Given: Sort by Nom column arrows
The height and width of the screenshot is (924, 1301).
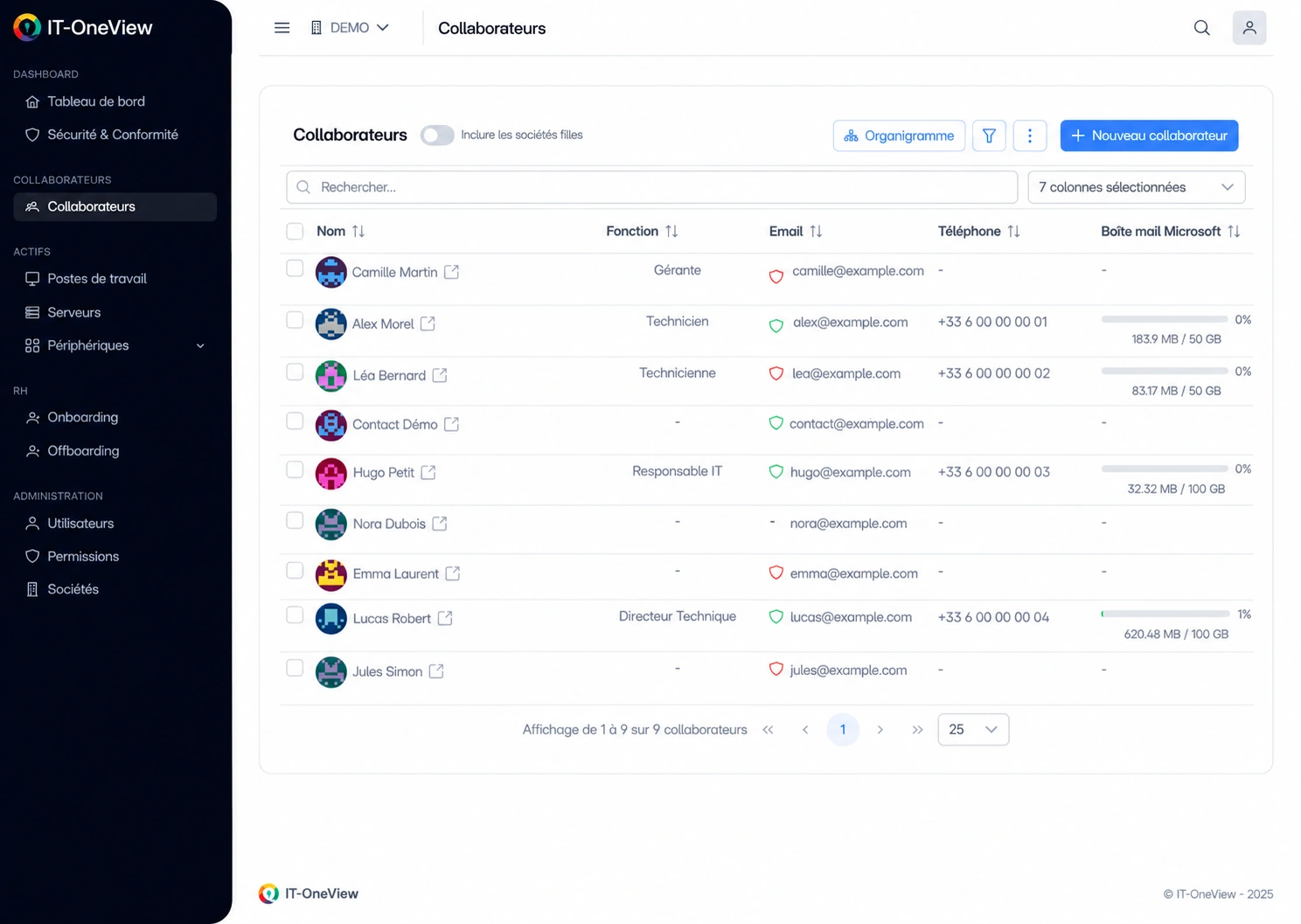Looking at the screenshot, I should [x=358, y=231].
